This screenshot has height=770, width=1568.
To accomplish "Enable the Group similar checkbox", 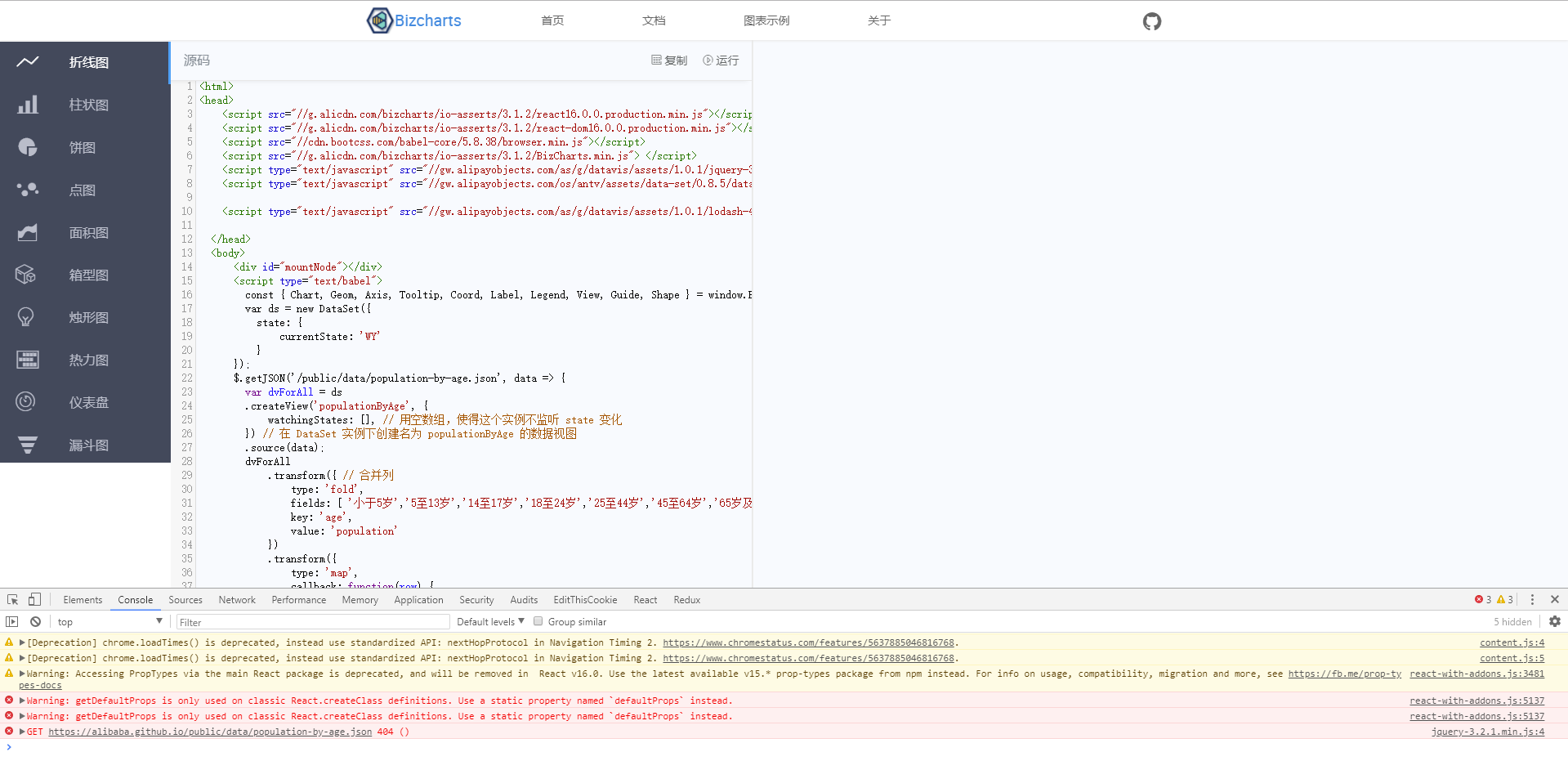I will tap(538, 621).
